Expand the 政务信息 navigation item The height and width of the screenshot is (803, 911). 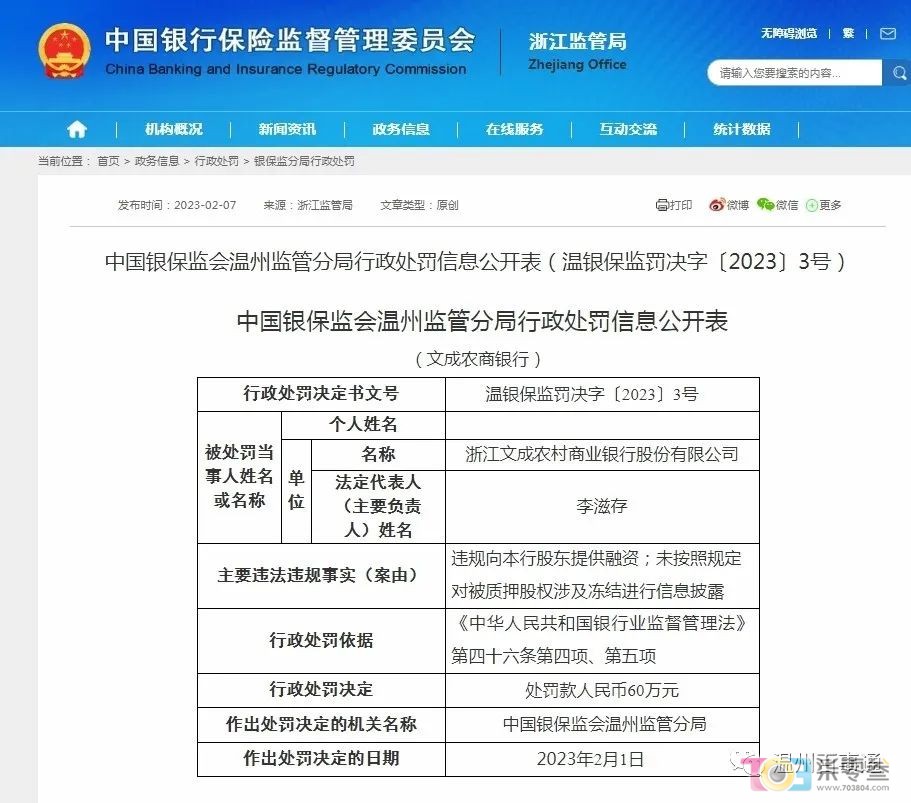(x=401, y=129)
